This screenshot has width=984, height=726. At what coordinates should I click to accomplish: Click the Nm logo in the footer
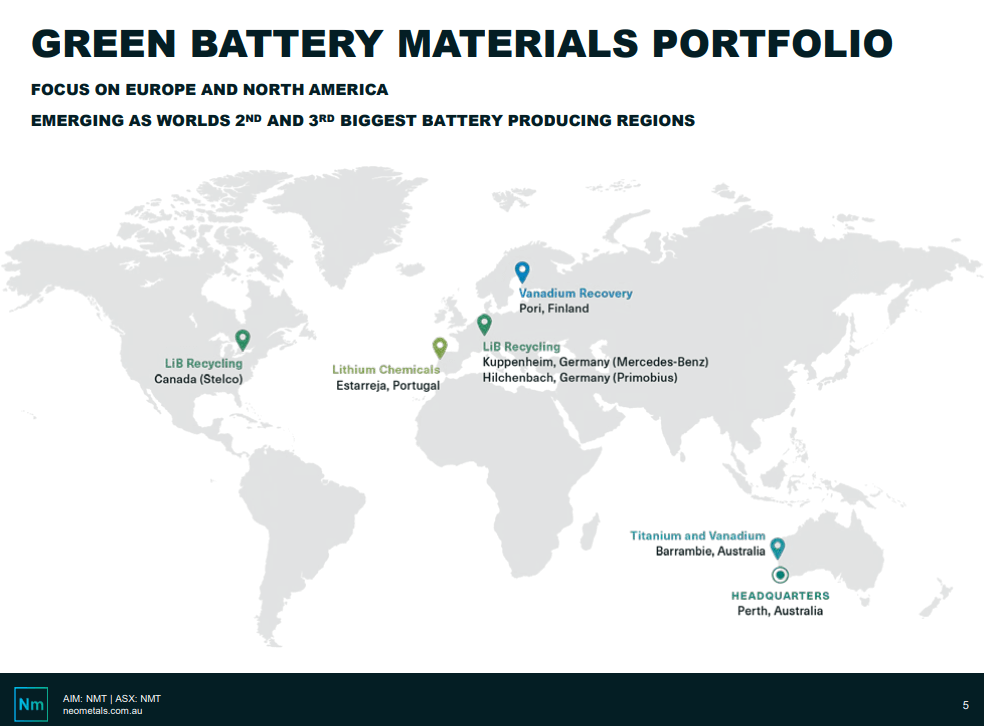[31, 704]
